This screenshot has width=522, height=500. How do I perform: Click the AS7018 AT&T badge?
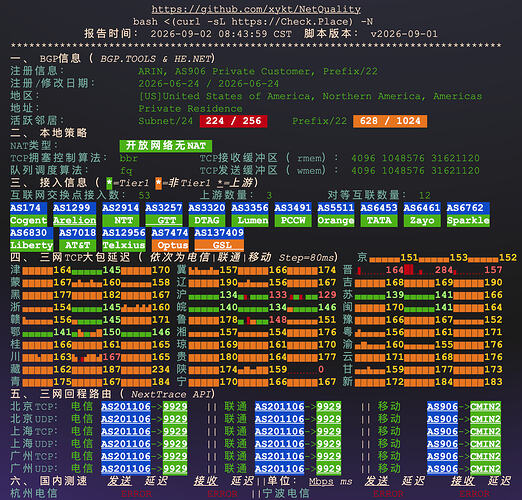click(x=77, y=239)
